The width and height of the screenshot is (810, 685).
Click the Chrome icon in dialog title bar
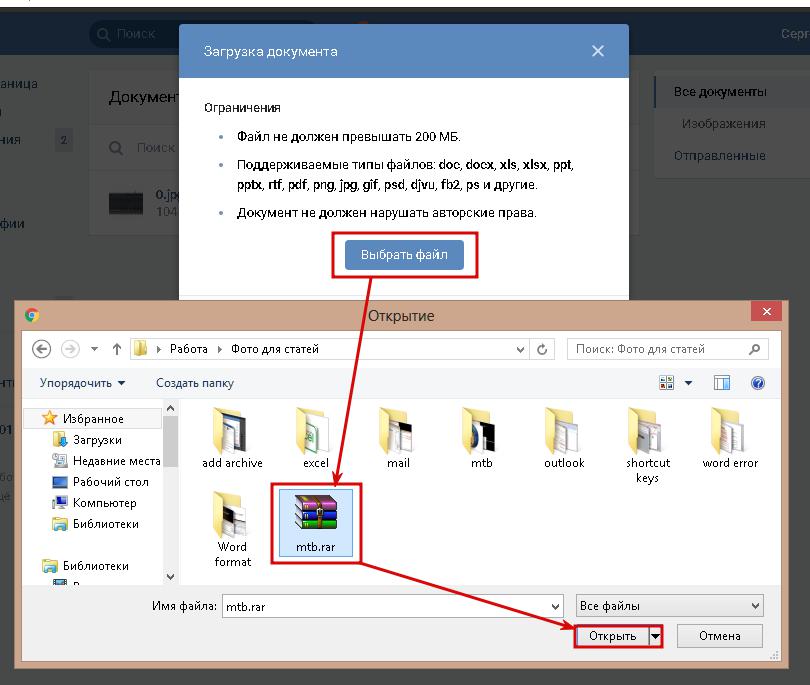[x=32, y=315]
